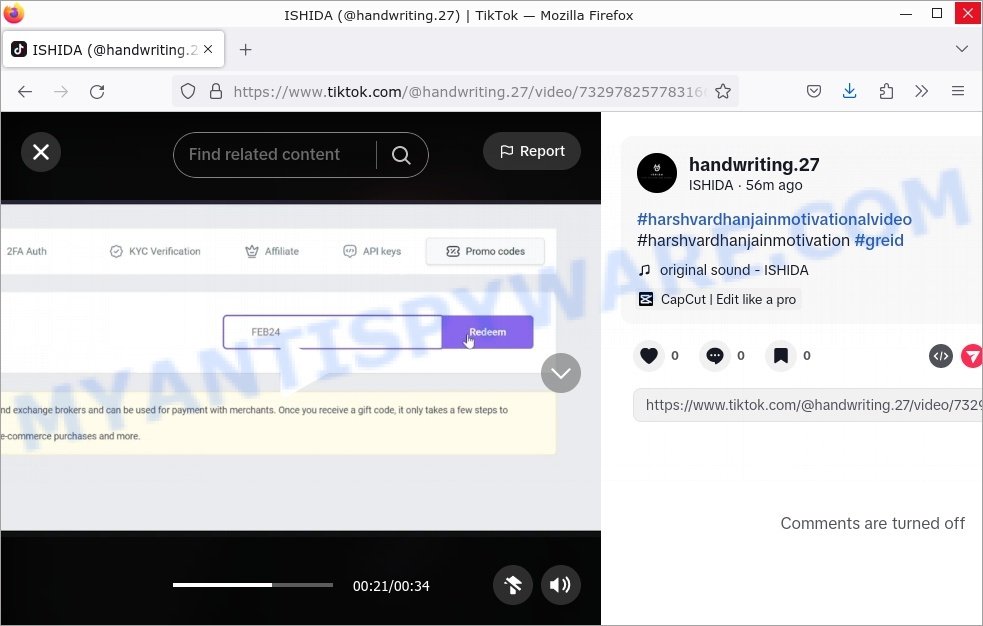Click the Report flag button
983x626 pixels.
click(532, 151)
